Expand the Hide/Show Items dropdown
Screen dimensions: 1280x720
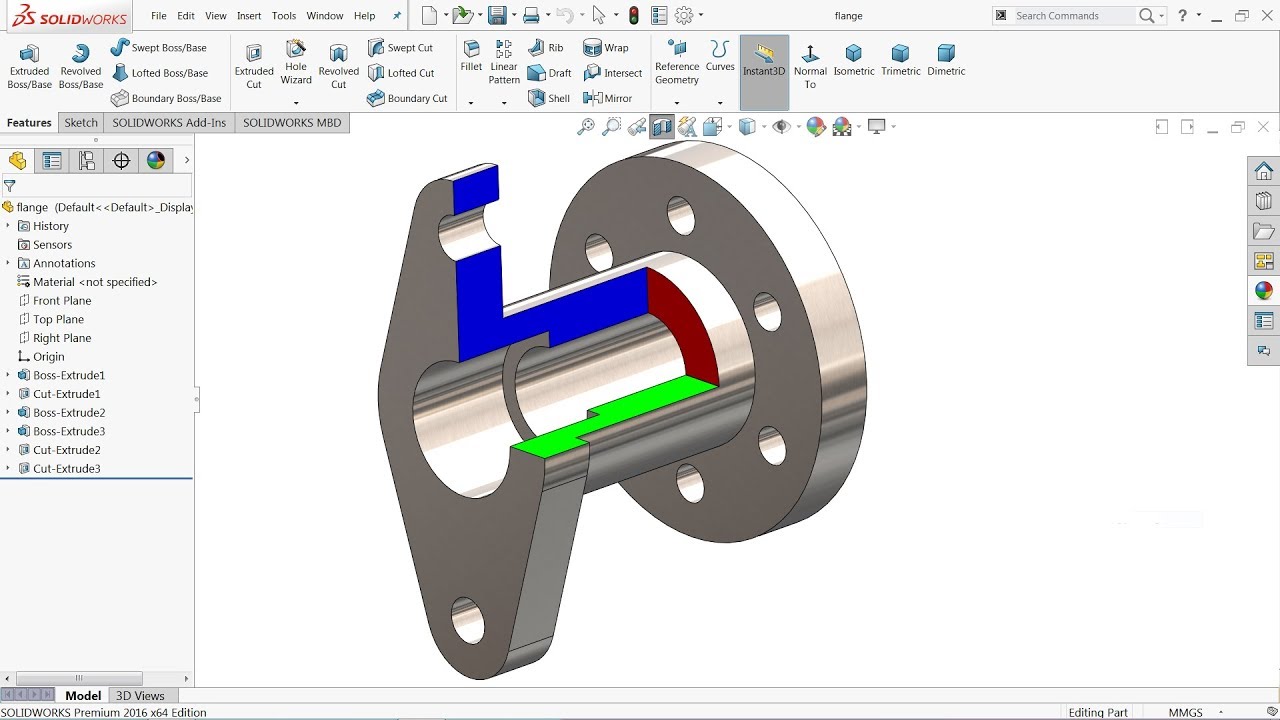coord(798,127)
